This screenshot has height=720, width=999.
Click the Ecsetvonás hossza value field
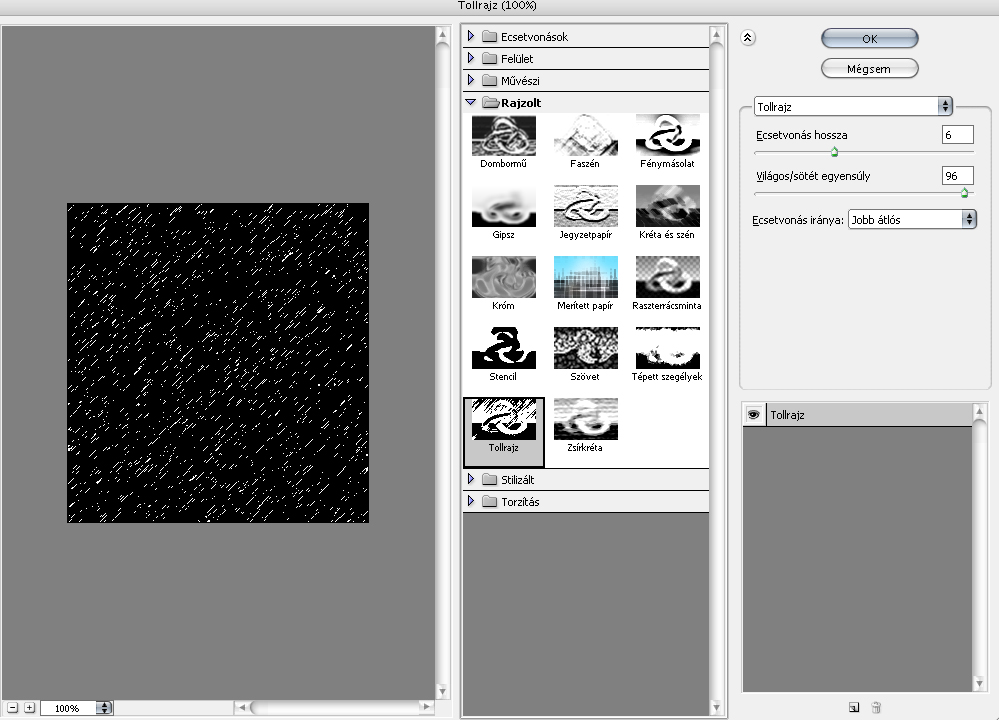958,134
